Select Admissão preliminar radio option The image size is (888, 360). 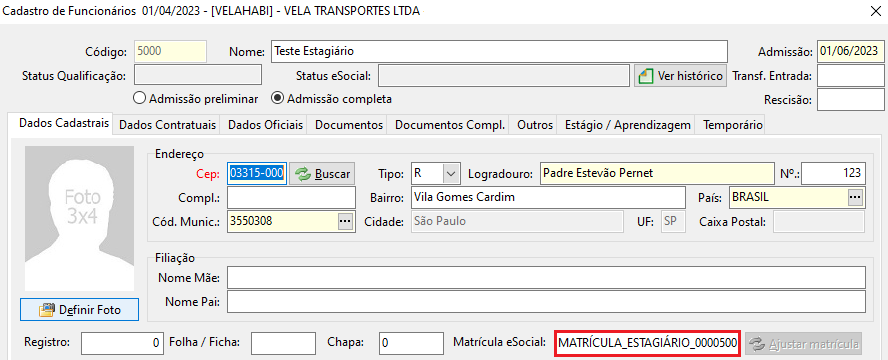tap(195, 98)
